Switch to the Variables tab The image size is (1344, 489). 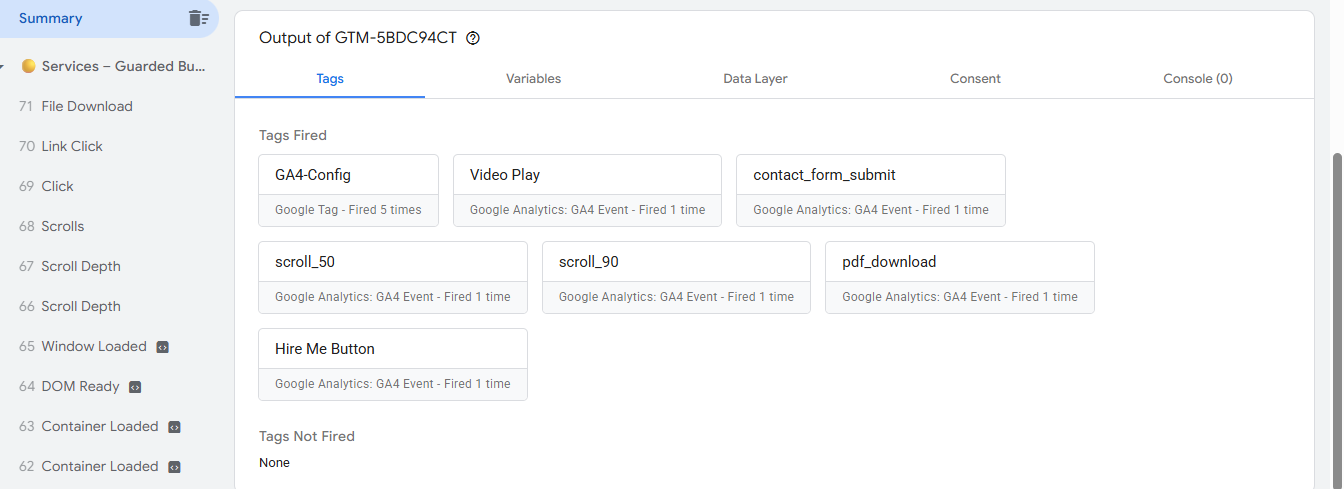[533, 79]
